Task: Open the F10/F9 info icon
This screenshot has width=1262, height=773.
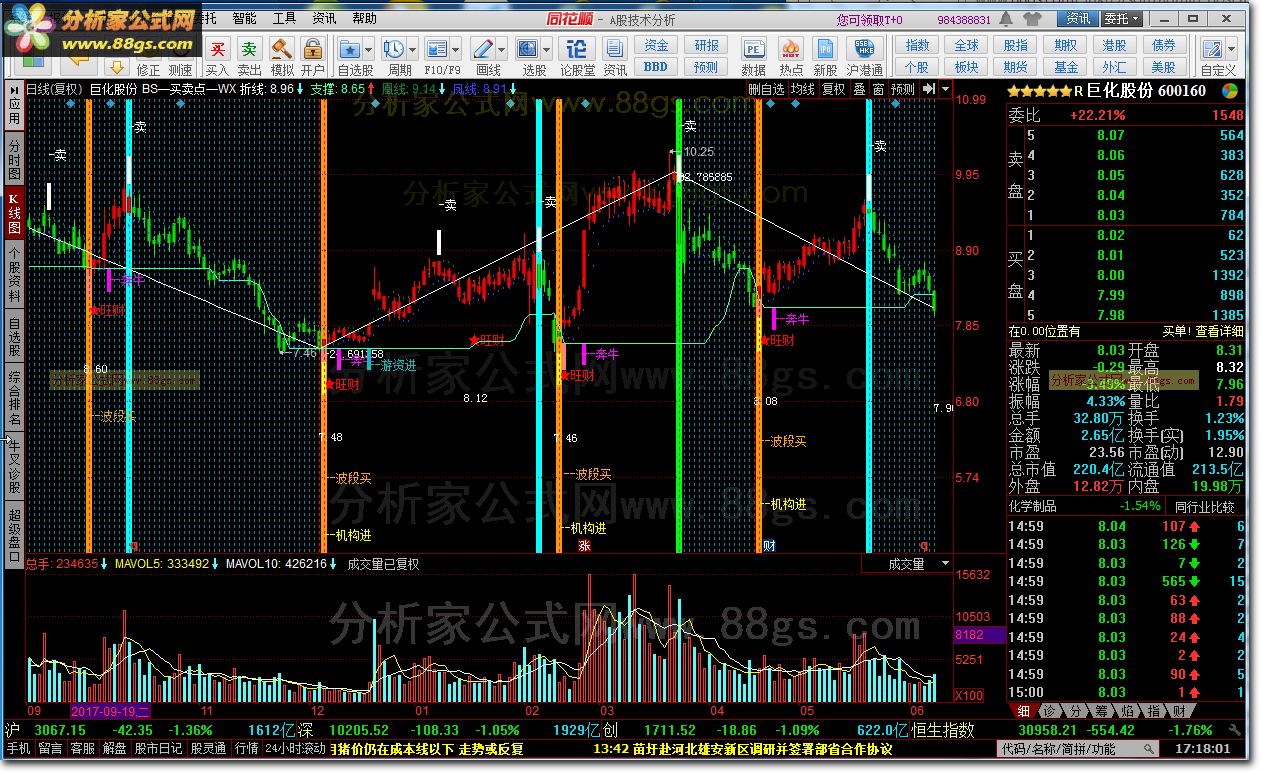Action: click(436, 50)
